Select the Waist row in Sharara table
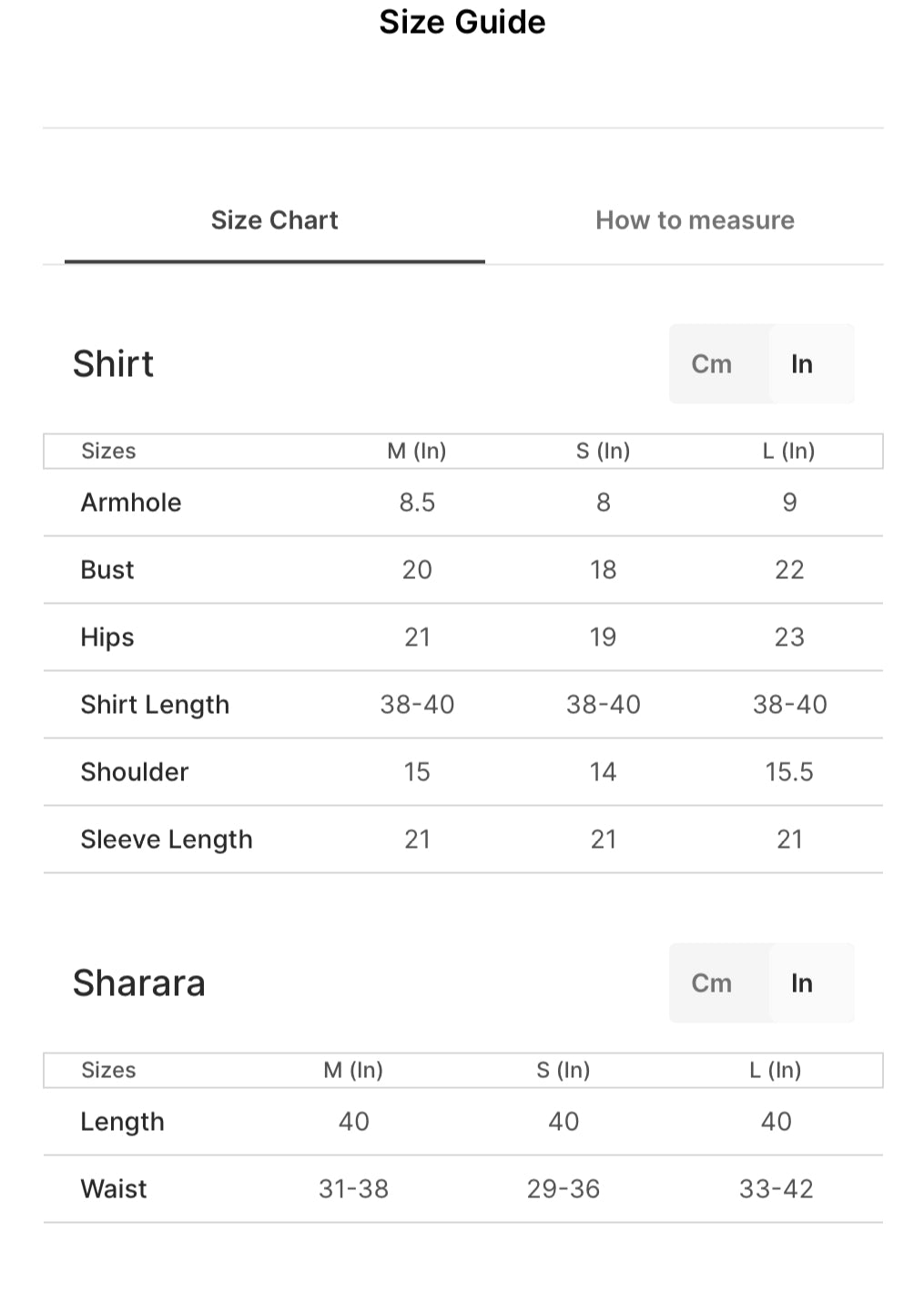924x1313 pixels. (x=463, y=1189)
